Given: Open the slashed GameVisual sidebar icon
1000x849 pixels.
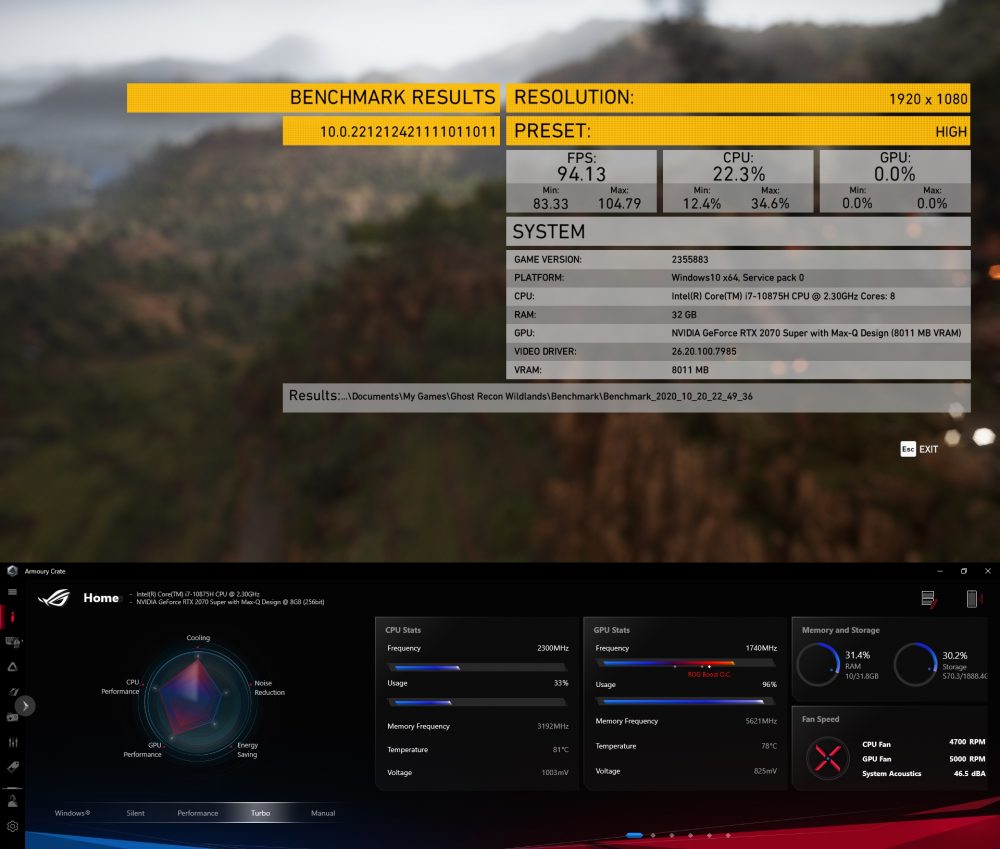Looking at the screenshot, I should [x=12, y=691].
